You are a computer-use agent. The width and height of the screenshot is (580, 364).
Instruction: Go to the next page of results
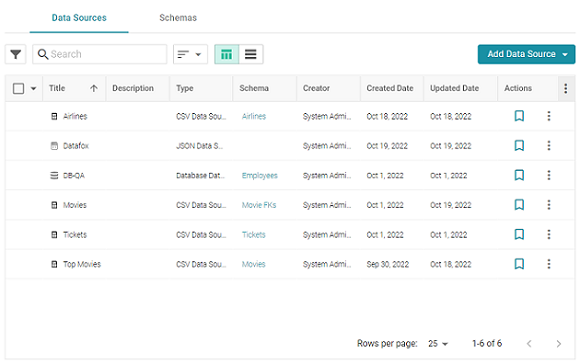pos(558,344)
